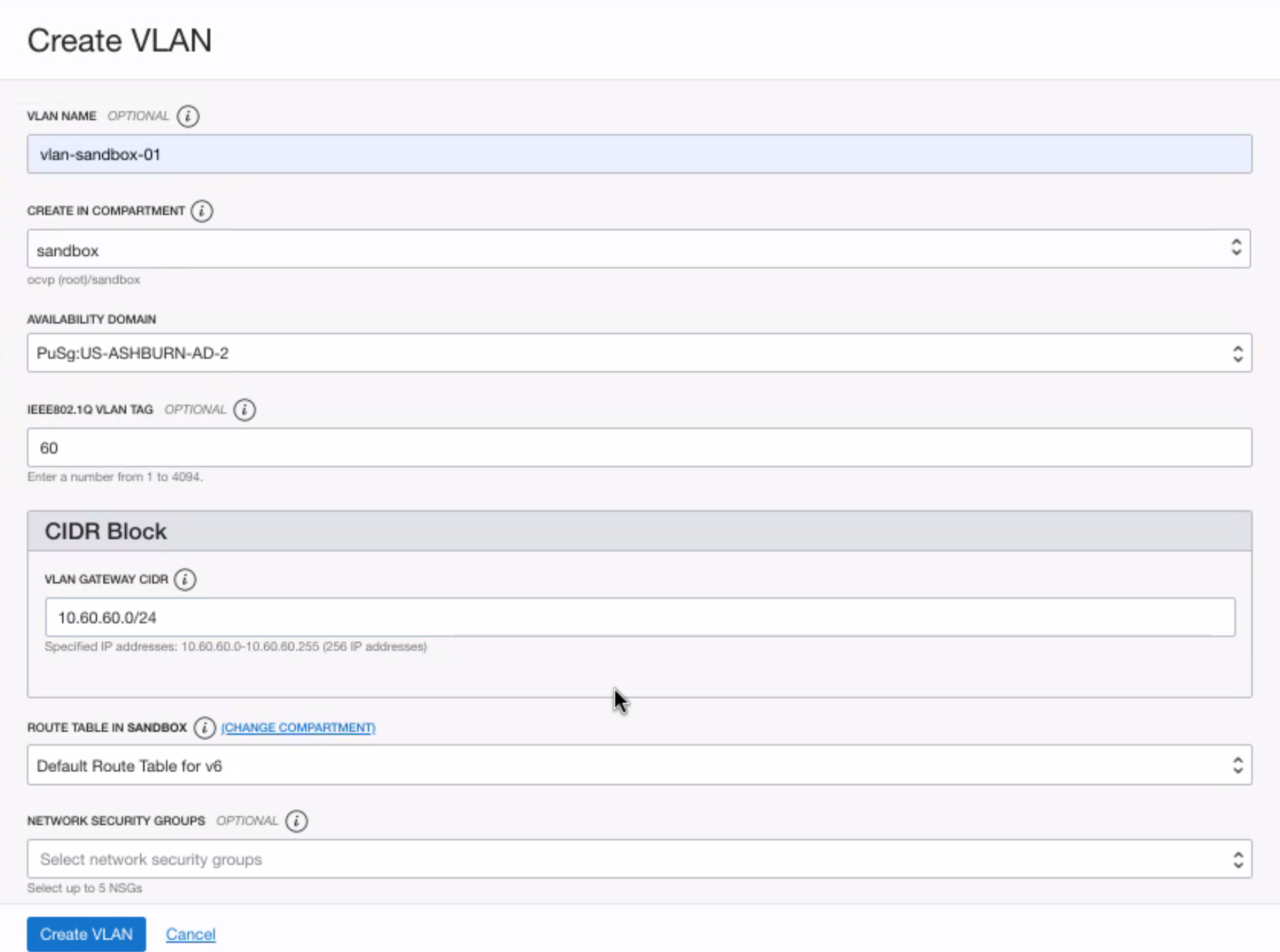Image resolution: width=1280 pixels, height=952 pixels.
Task: Click the info icon beside VLAN Name
Action: pyautogui.click(x=188, y=116)
